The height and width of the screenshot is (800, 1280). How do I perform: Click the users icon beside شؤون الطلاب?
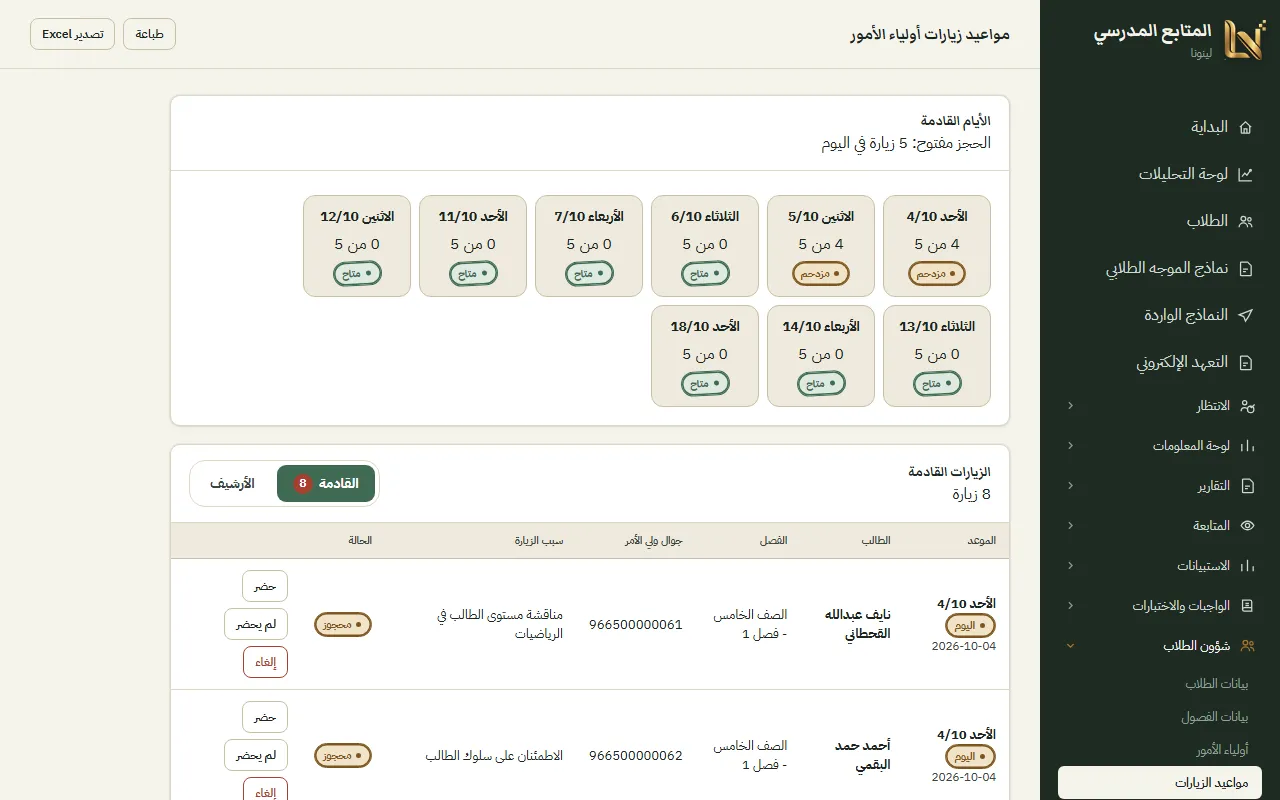click(x=1246, y=646)
